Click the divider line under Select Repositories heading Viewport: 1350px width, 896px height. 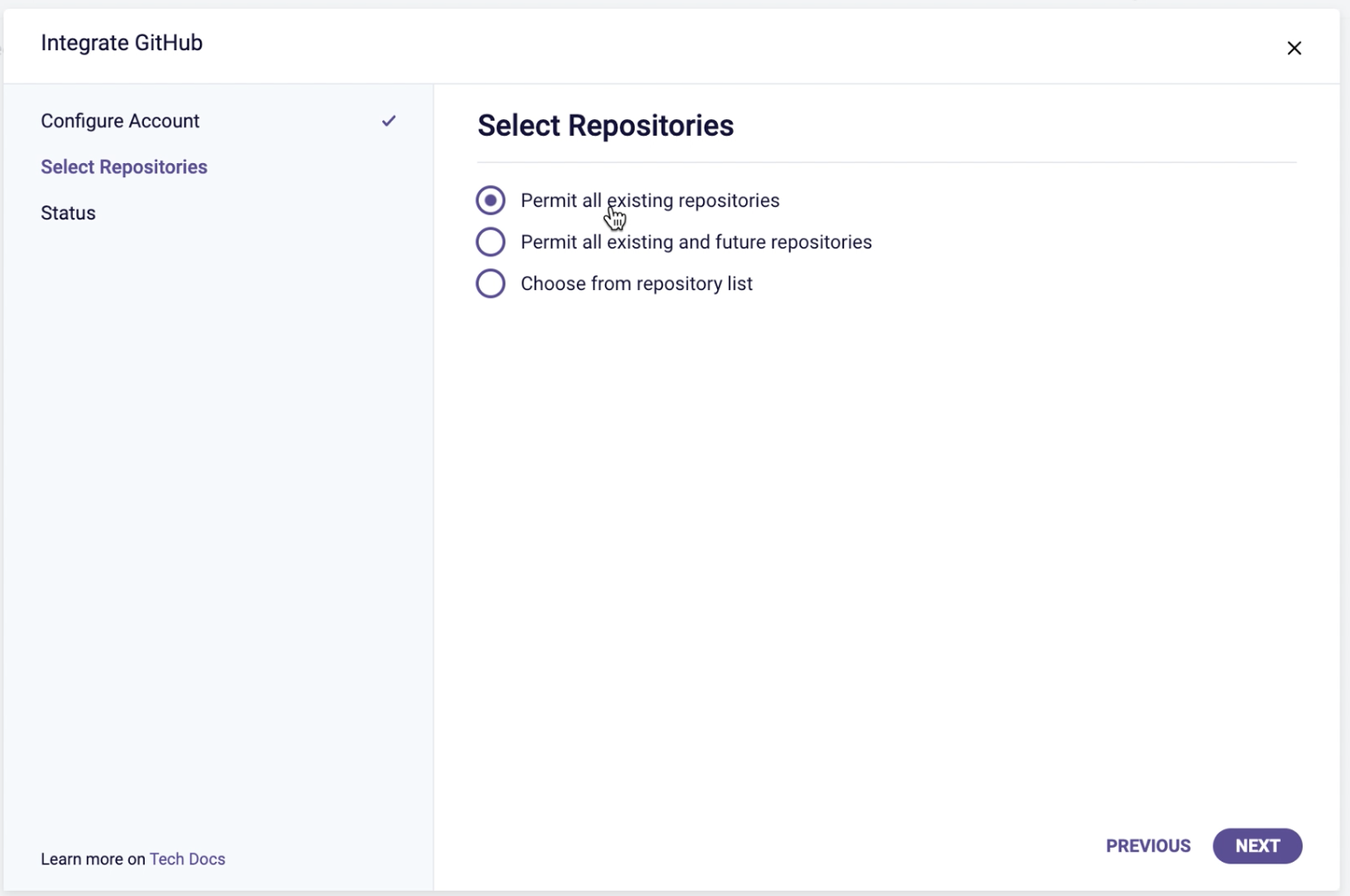click(886, 162)
